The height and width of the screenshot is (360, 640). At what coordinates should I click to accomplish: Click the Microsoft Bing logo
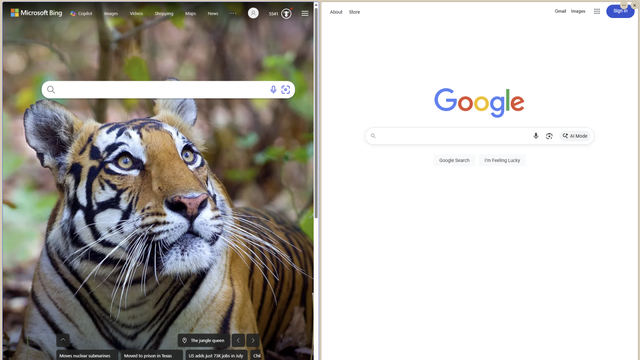tap(36, 13)
